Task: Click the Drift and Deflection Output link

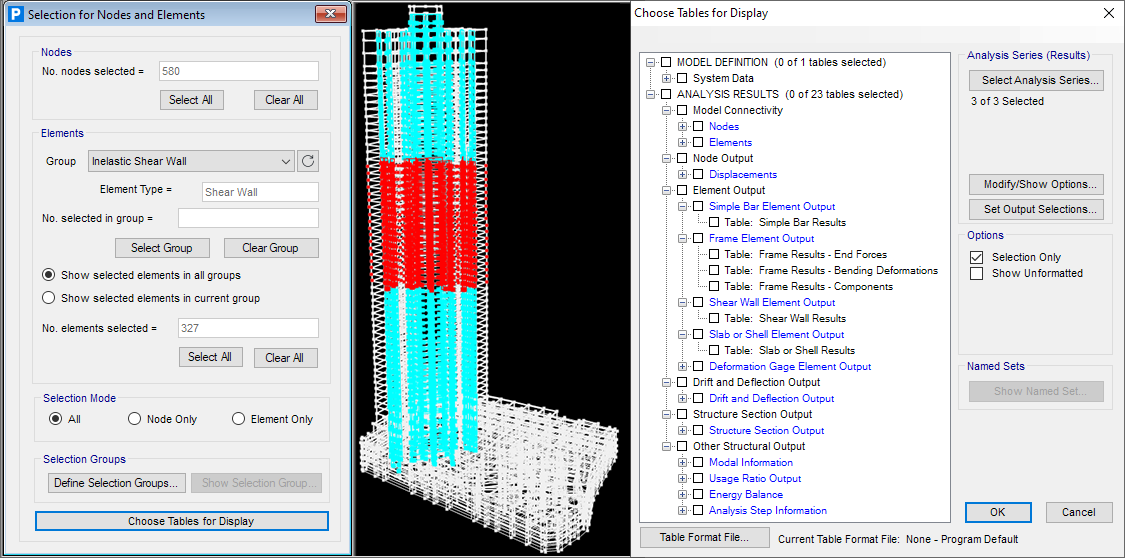Action: [x=771, y=398]
